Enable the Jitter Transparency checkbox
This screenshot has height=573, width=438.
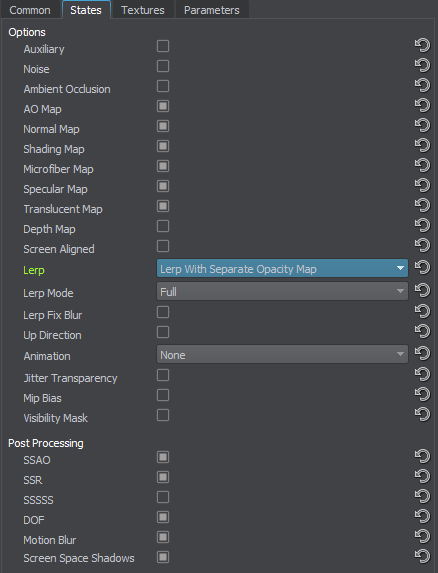click(x=163, y=375)
